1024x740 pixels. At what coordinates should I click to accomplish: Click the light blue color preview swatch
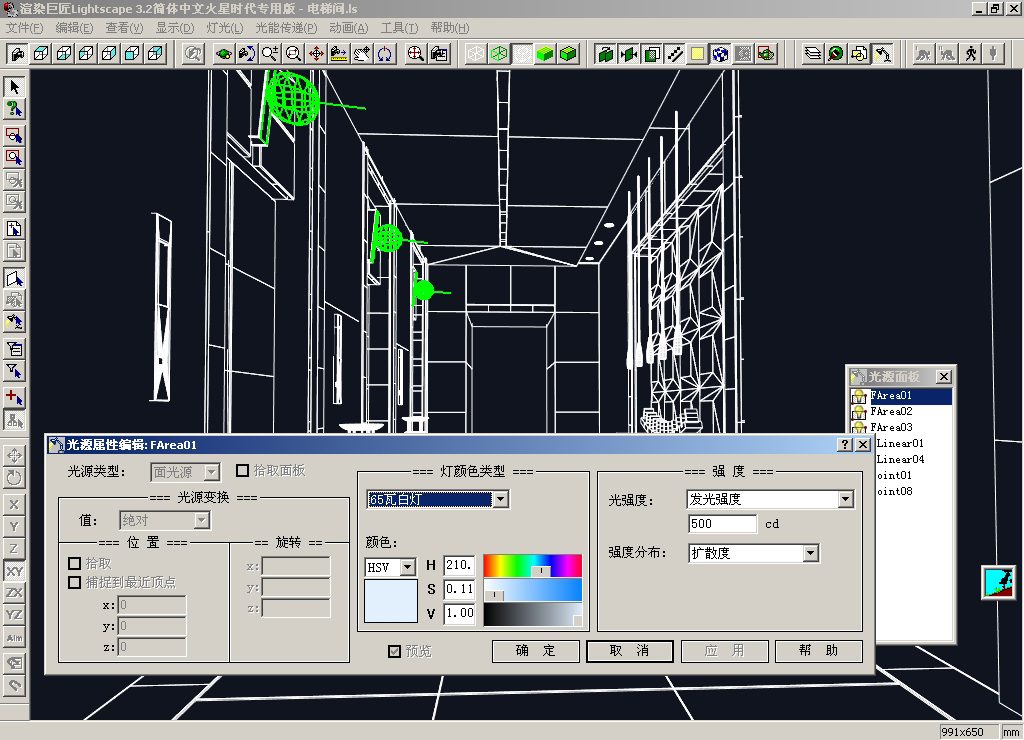pos(391,601)
